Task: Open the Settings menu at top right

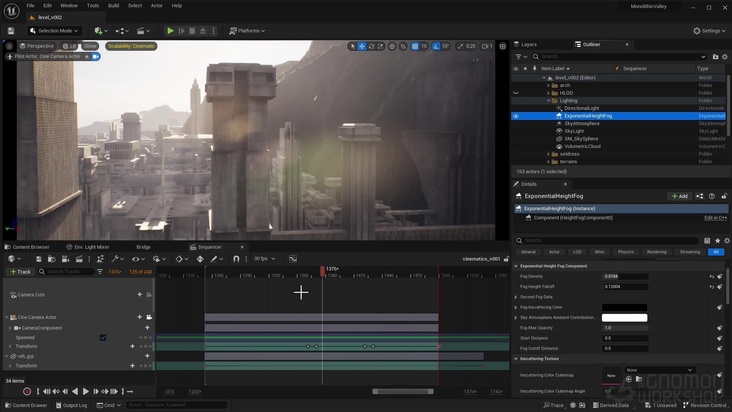Action: coord(709,31)
